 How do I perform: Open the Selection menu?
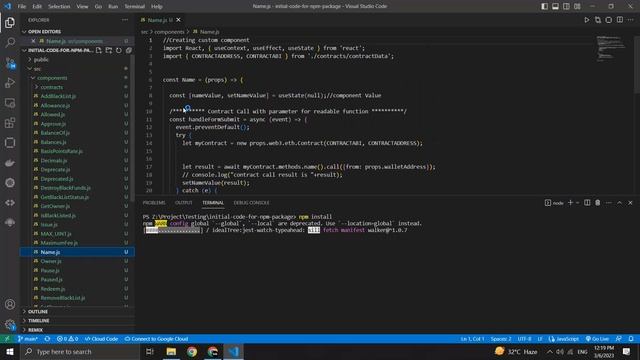(59, 6)
